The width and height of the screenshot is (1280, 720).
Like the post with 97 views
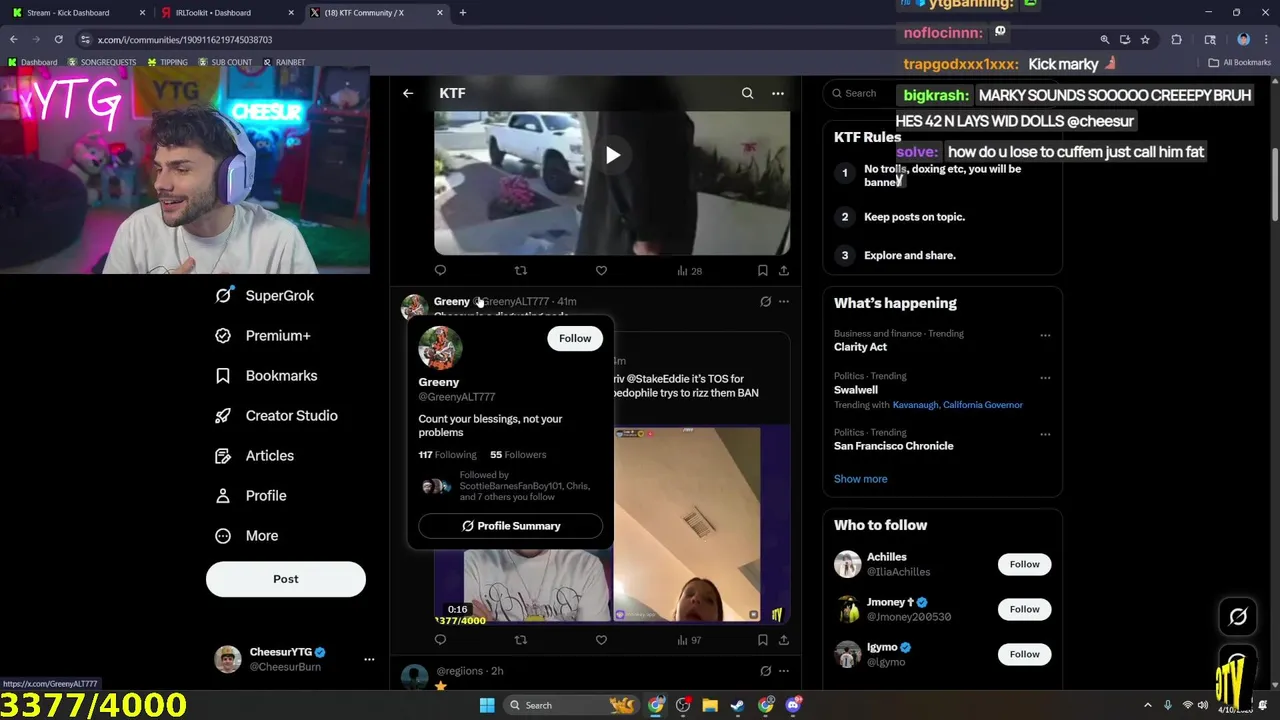[x=601, y=640]
